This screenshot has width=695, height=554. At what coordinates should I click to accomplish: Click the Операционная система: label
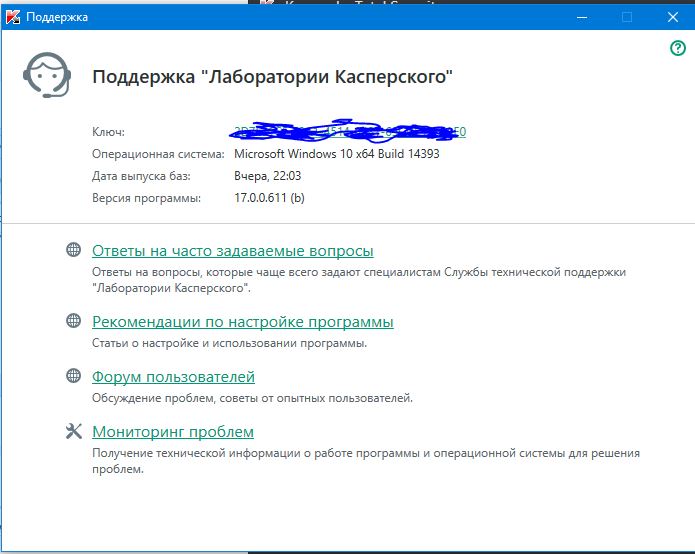[x=158, y=154]
